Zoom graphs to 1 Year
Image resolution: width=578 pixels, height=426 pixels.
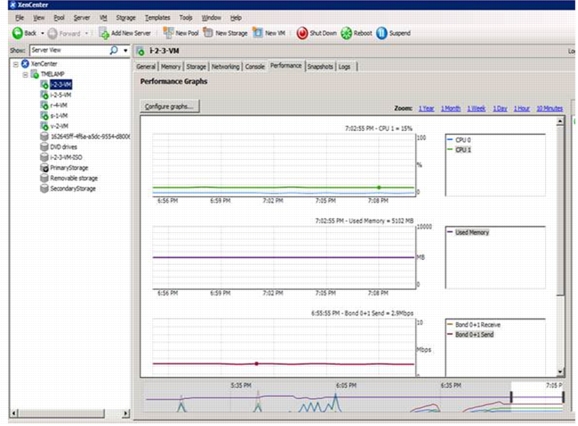click(426, 108)
